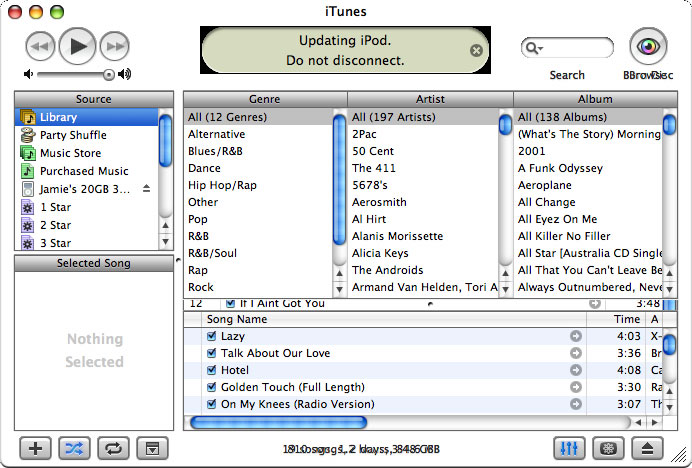Mute using the low-volume speaker icon
The image size is (692, 468).
click(x=28, y=74)
